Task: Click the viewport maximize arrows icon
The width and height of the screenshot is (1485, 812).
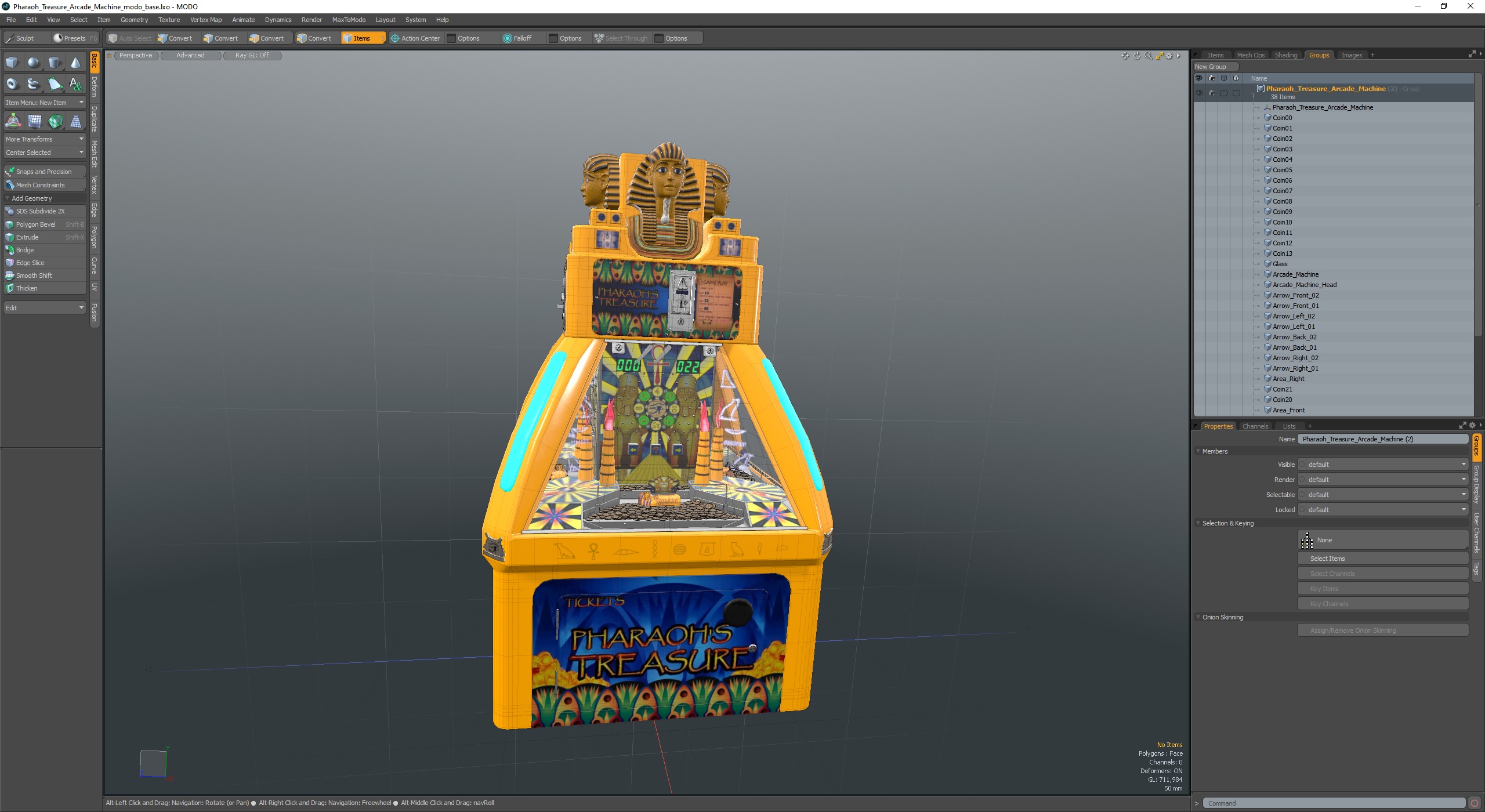Action: pyautogui.click(x=1159, y=56)
